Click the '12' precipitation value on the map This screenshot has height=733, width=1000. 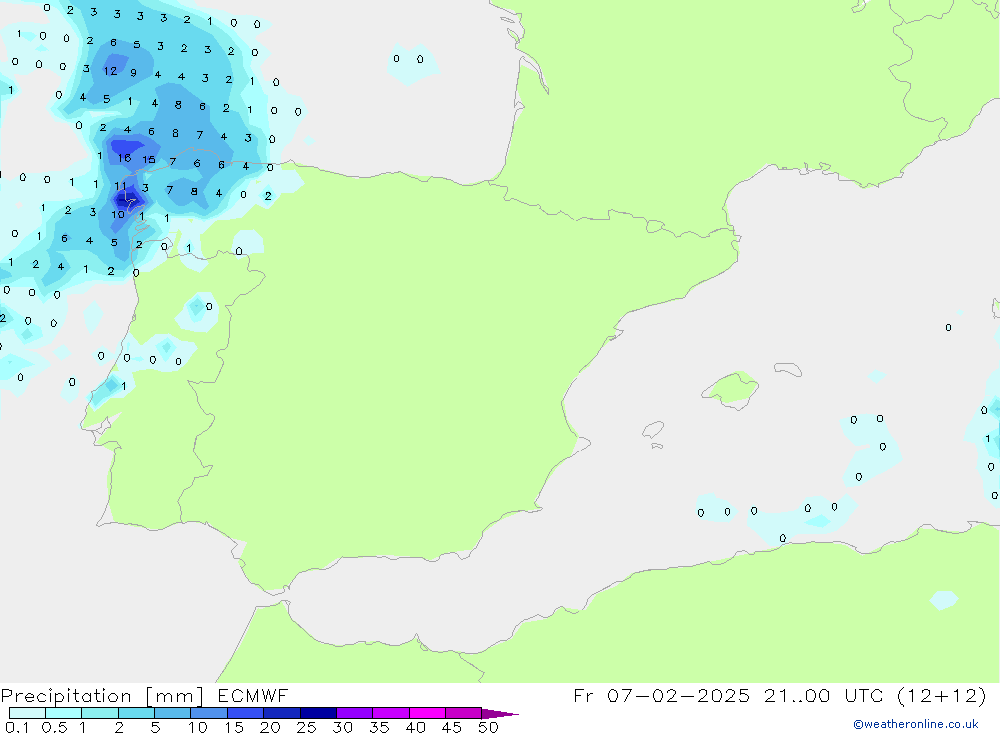[110, 71]
